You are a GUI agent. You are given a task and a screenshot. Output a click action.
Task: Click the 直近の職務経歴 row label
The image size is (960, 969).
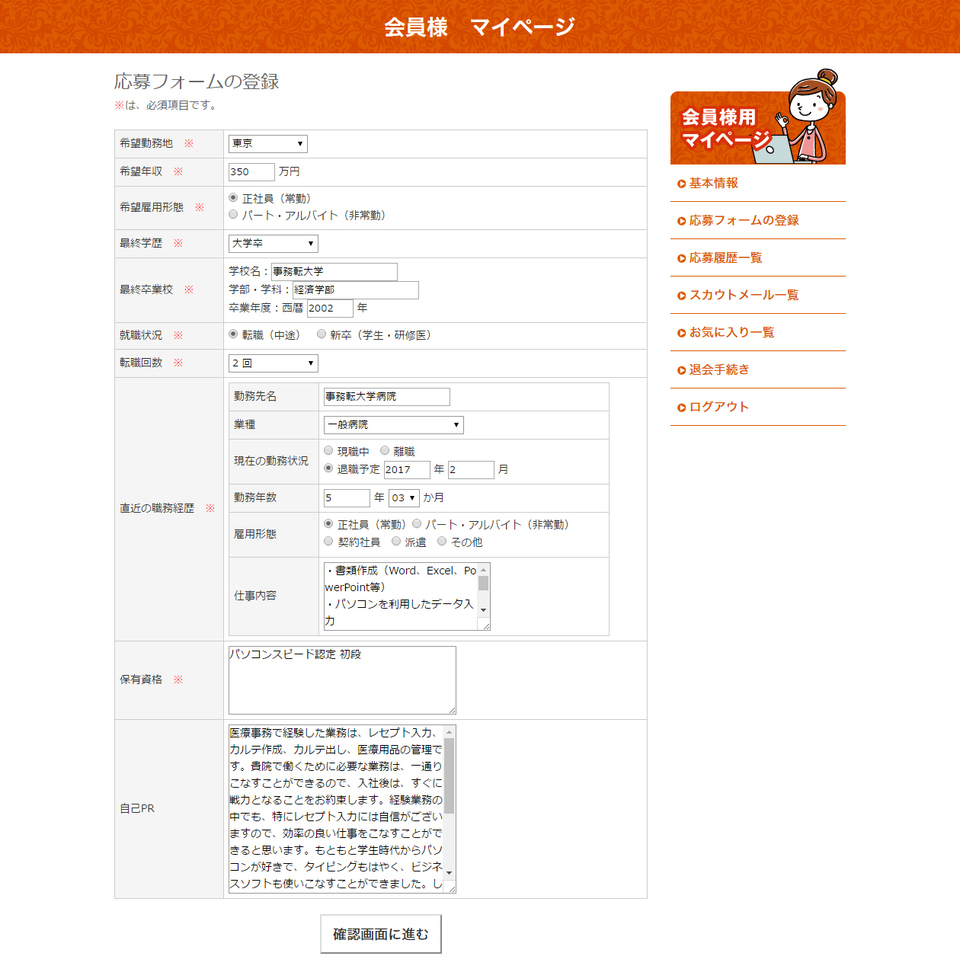point(157,508)
